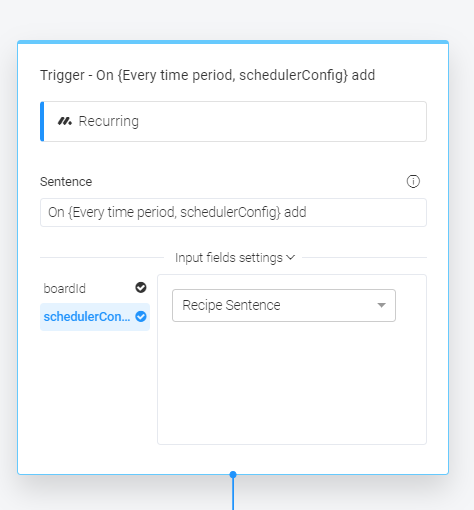Click the Recipe Sentence label text
The width and height of the screenshot is (474, 510).
coord(231,305)
